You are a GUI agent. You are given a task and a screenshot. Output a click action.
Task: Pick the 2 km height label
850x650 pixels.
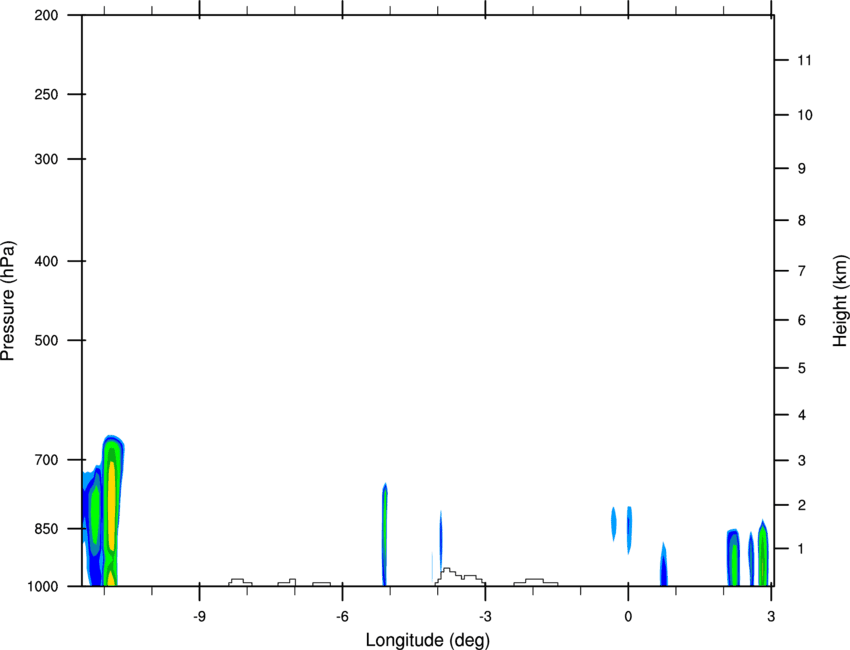(801, 505)
